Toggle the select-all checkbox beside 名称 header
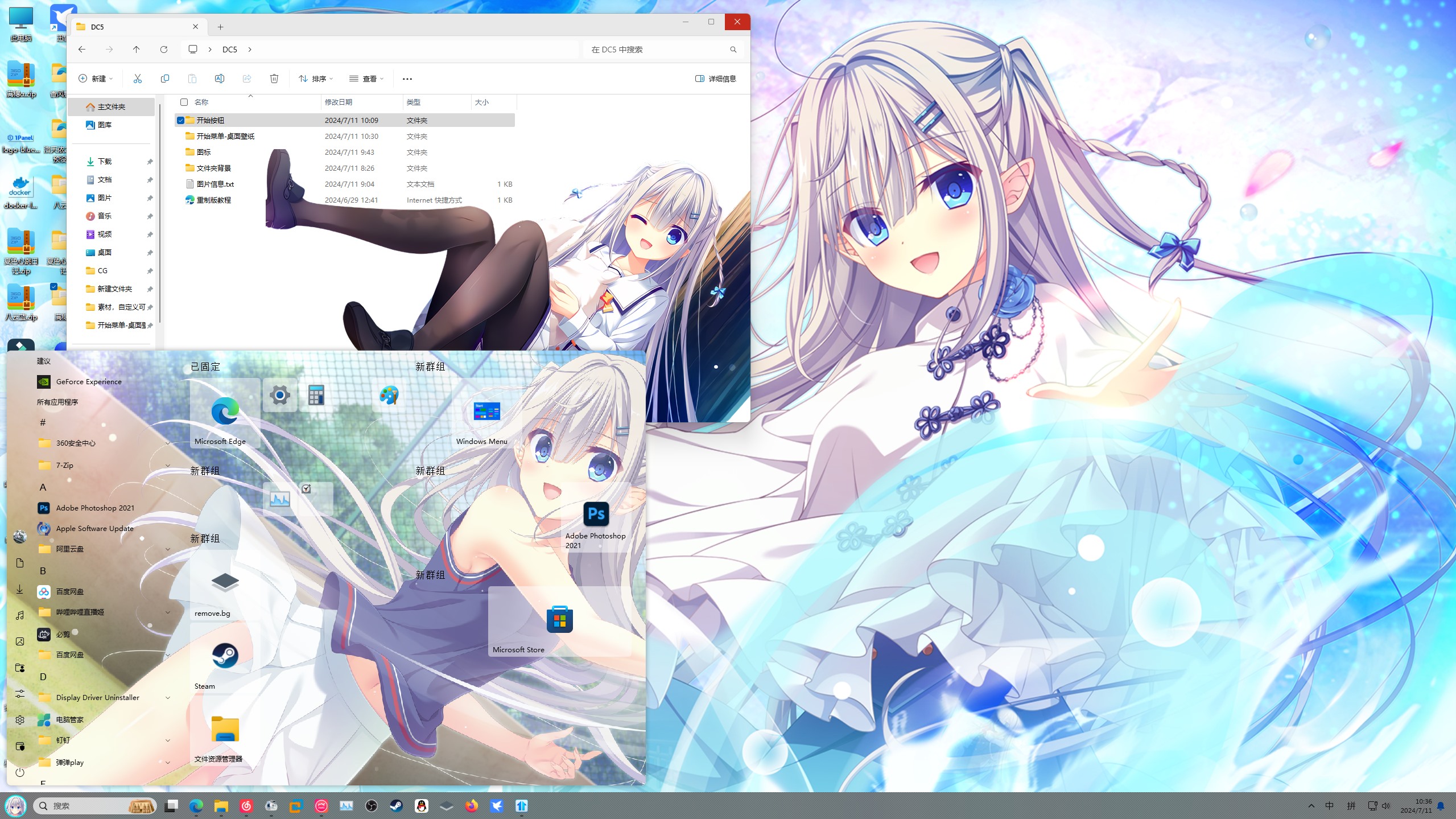 [x=184, y=102]
